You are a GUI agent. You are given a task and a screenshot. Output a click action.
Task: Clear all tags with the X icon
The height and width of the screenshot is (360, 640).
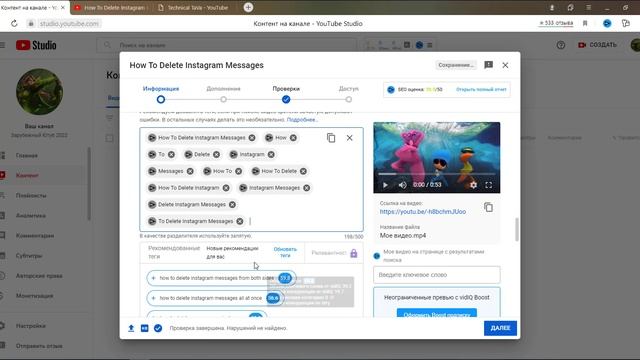pyautogui.click(x=349, y=138)
